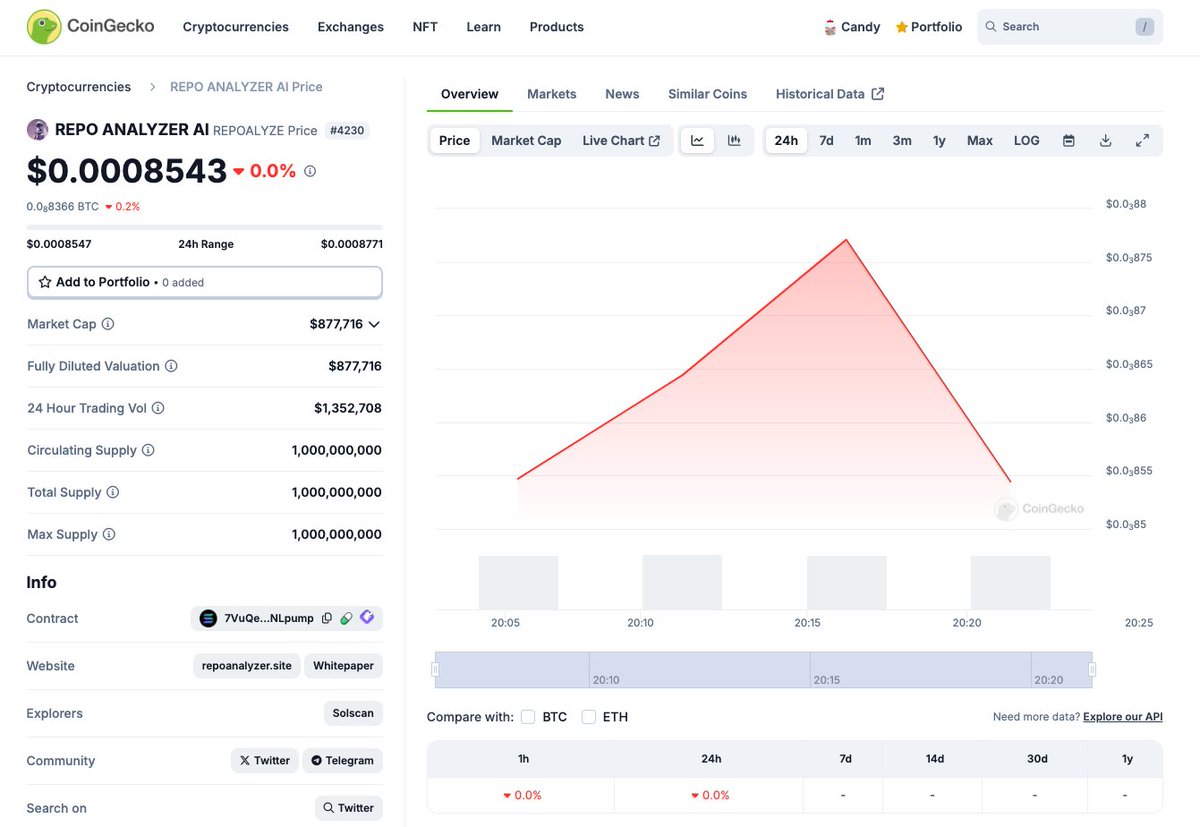
Task: Open the Telegram community link
Action: coord(342,761)
